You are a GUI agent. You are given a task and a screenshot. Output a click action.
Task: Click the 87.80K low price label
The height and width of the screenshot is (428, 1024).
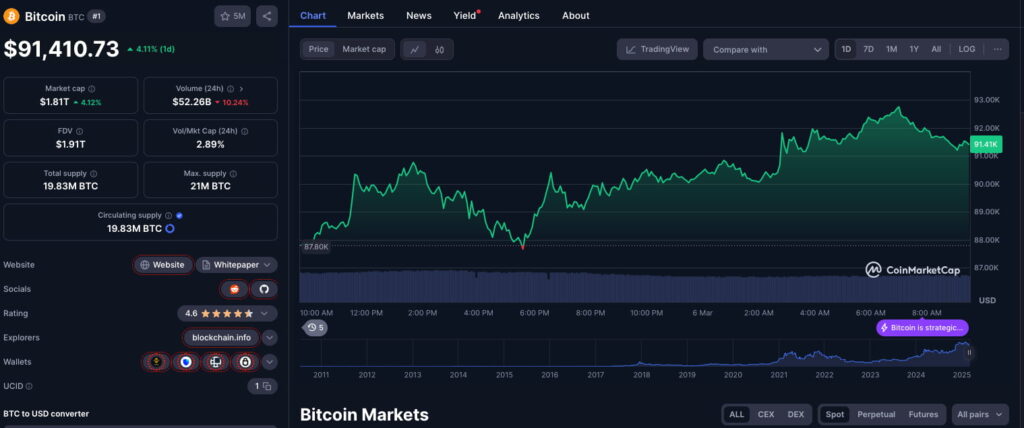pyautogui.click(x=316, y=246)
